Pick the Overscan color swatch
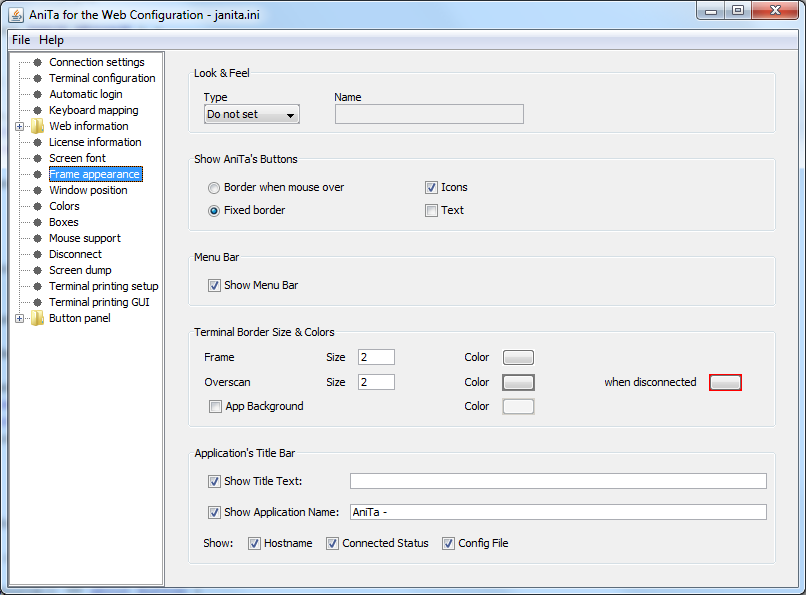Screen dimensions: 806x595 point(518,382)
